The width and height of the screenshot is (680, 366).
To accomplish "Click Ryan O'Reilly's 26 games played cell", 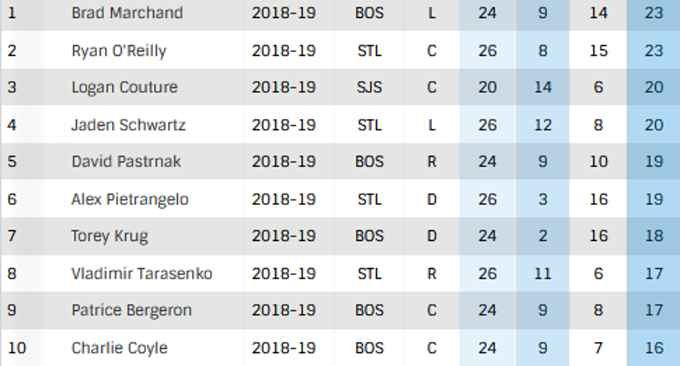I will click(x=487, y=51).
